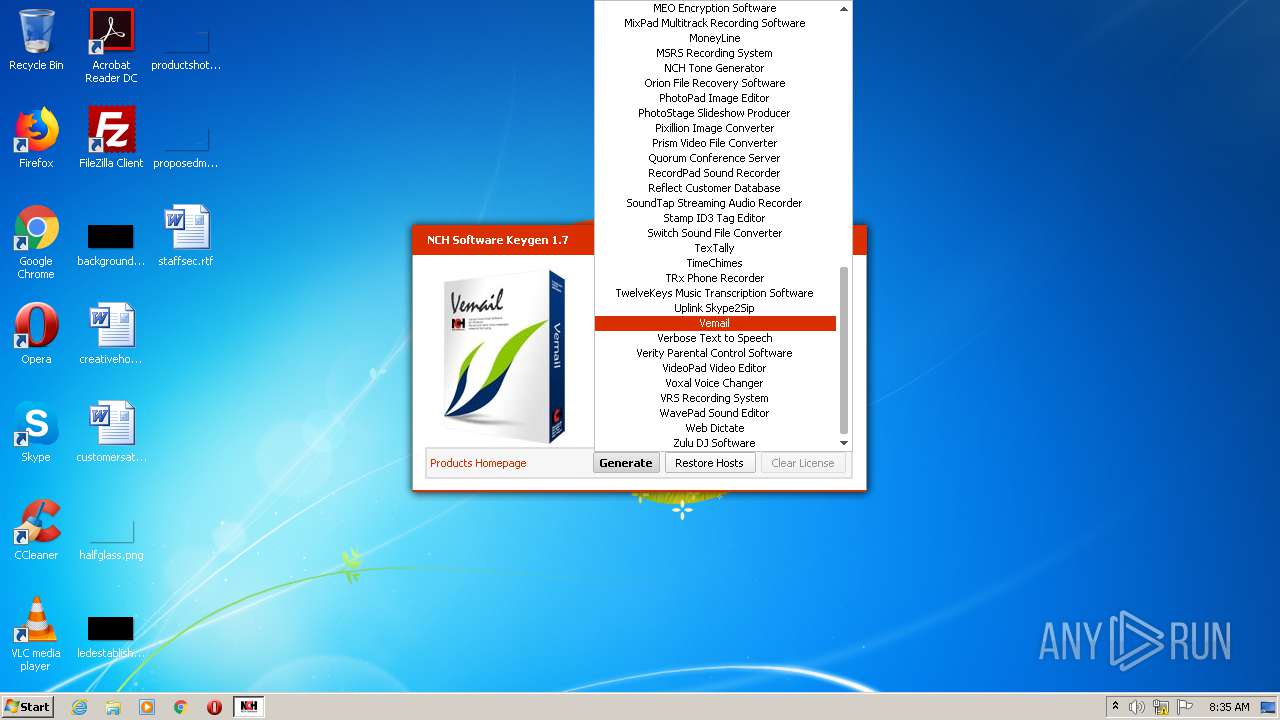Screen dimensions: 1280x720
Task: Open the Action Center flag icon
Action: 1185,707
